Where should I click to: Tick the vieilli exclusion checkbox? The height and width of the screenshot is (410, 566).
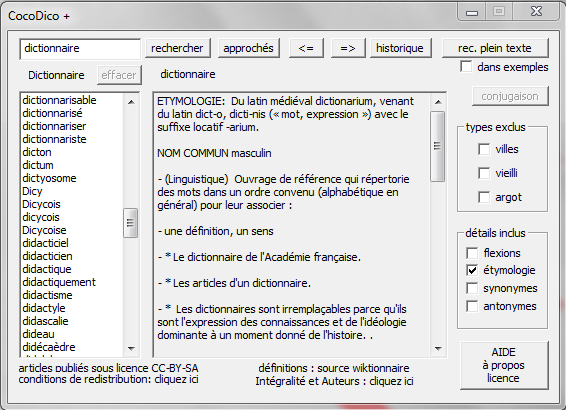click(484, 173)
